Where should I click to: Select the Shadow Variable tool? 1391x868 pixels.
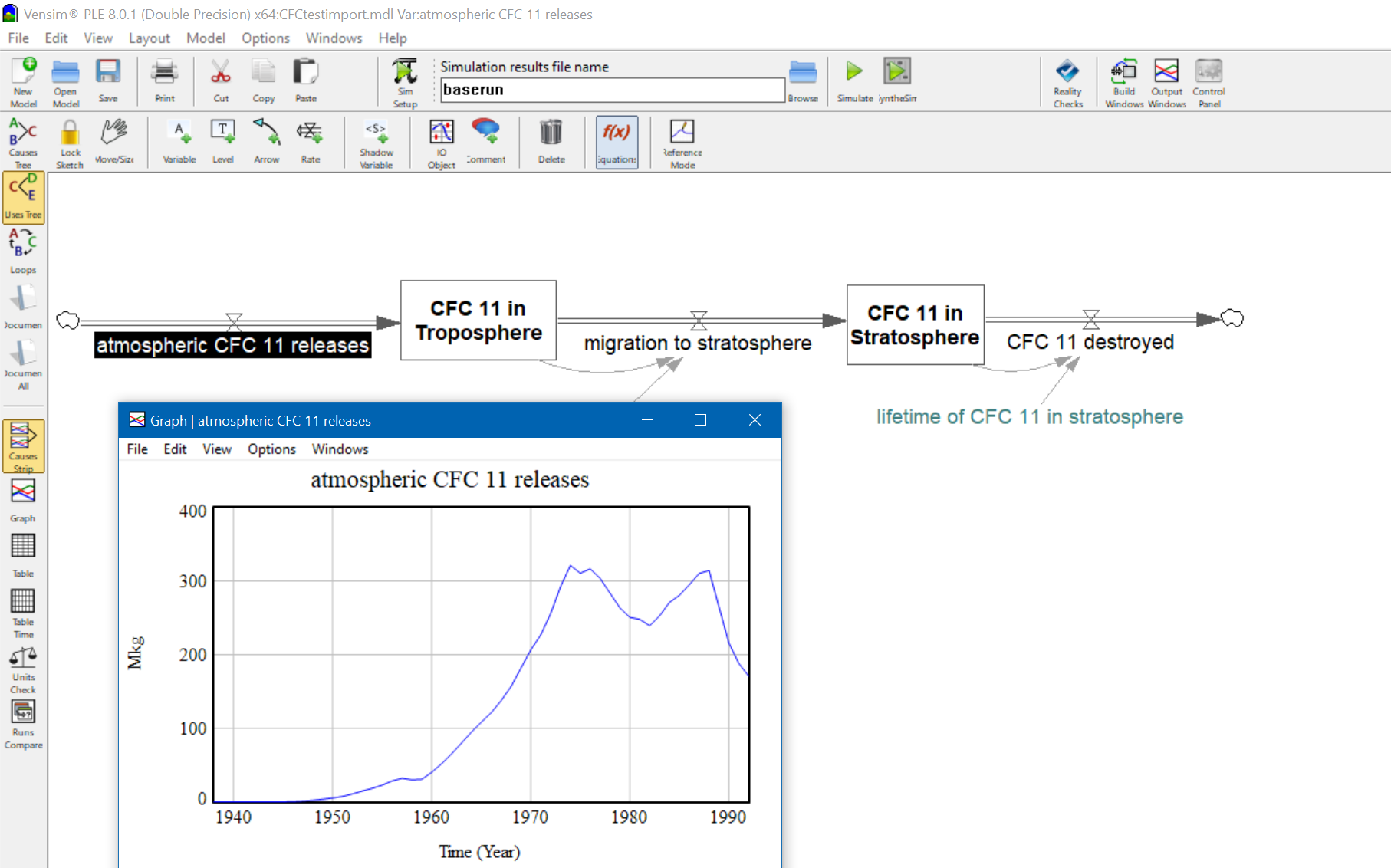pyautogui.click(x=377, y=143)
